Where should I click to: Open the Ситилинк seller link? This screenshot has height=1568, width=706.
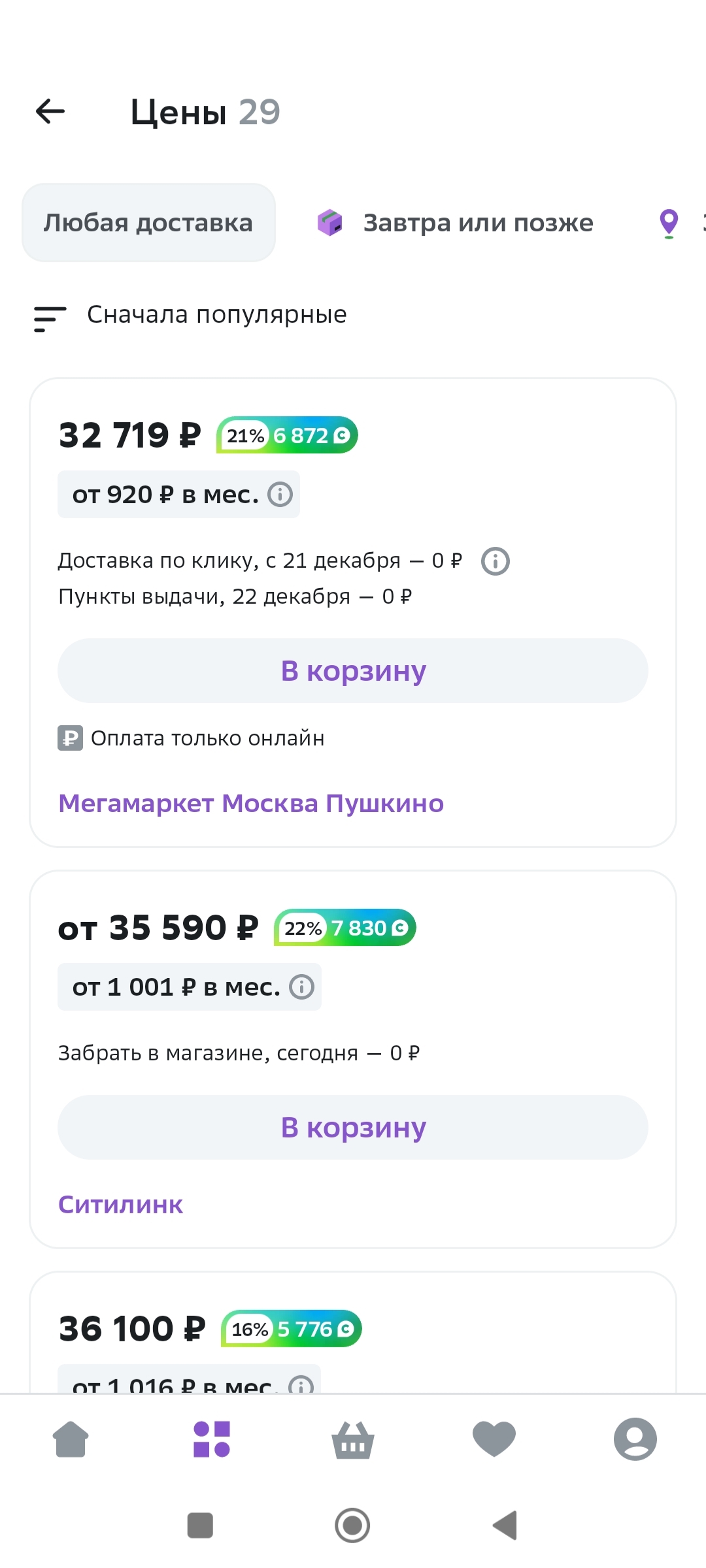pyautogui.click(x=121, y=1205)
